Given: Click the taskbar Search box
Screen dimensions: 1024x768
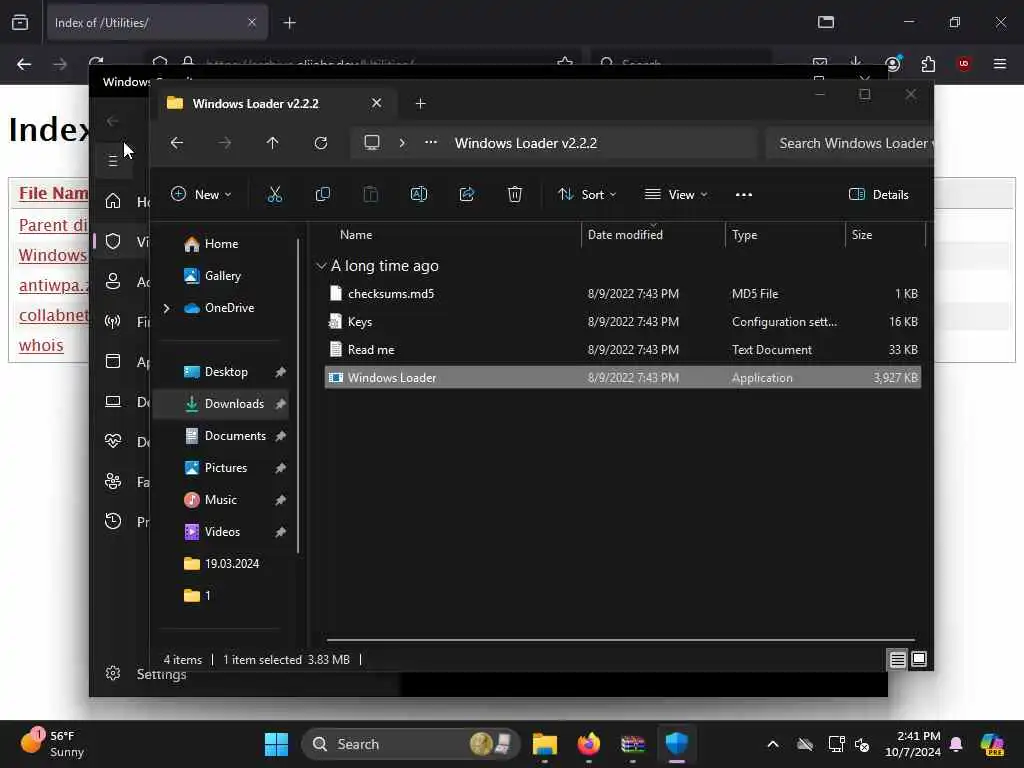Looking at the screenshot, I should pos(411,744).
